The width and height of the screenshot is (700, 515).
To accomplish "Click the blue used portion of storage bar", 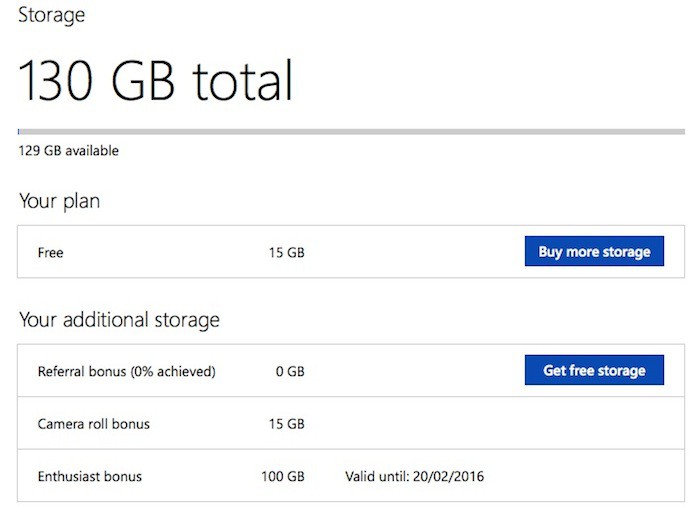I will 19,131.
